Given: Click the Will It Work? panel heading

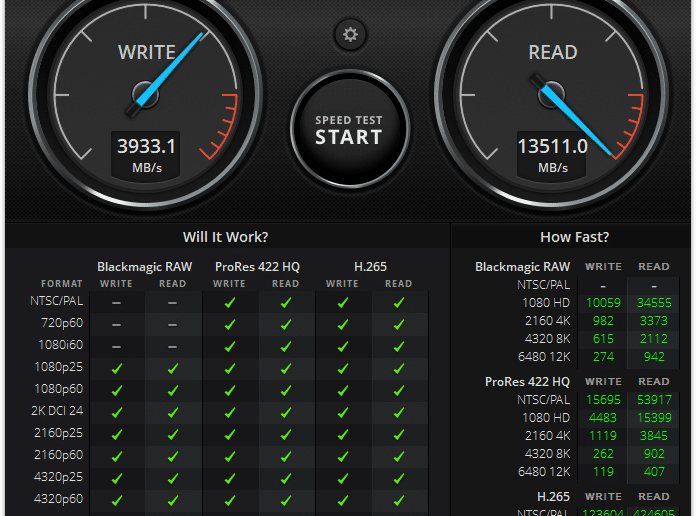Looking at the screenshot, I should pos(225,237).
